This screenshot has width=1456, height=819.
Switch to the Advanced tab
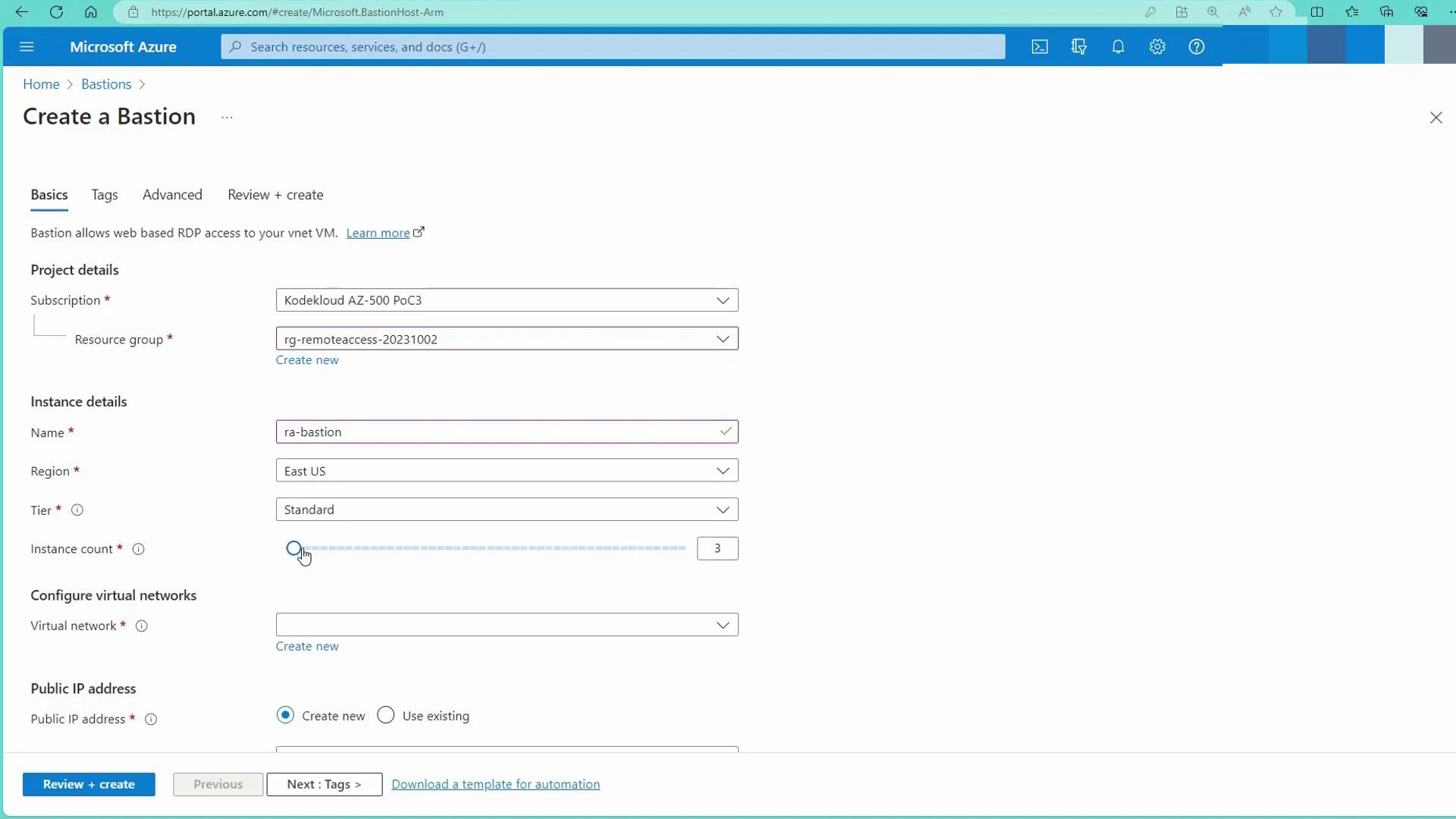pyautogui.click(x=172, y=195)
